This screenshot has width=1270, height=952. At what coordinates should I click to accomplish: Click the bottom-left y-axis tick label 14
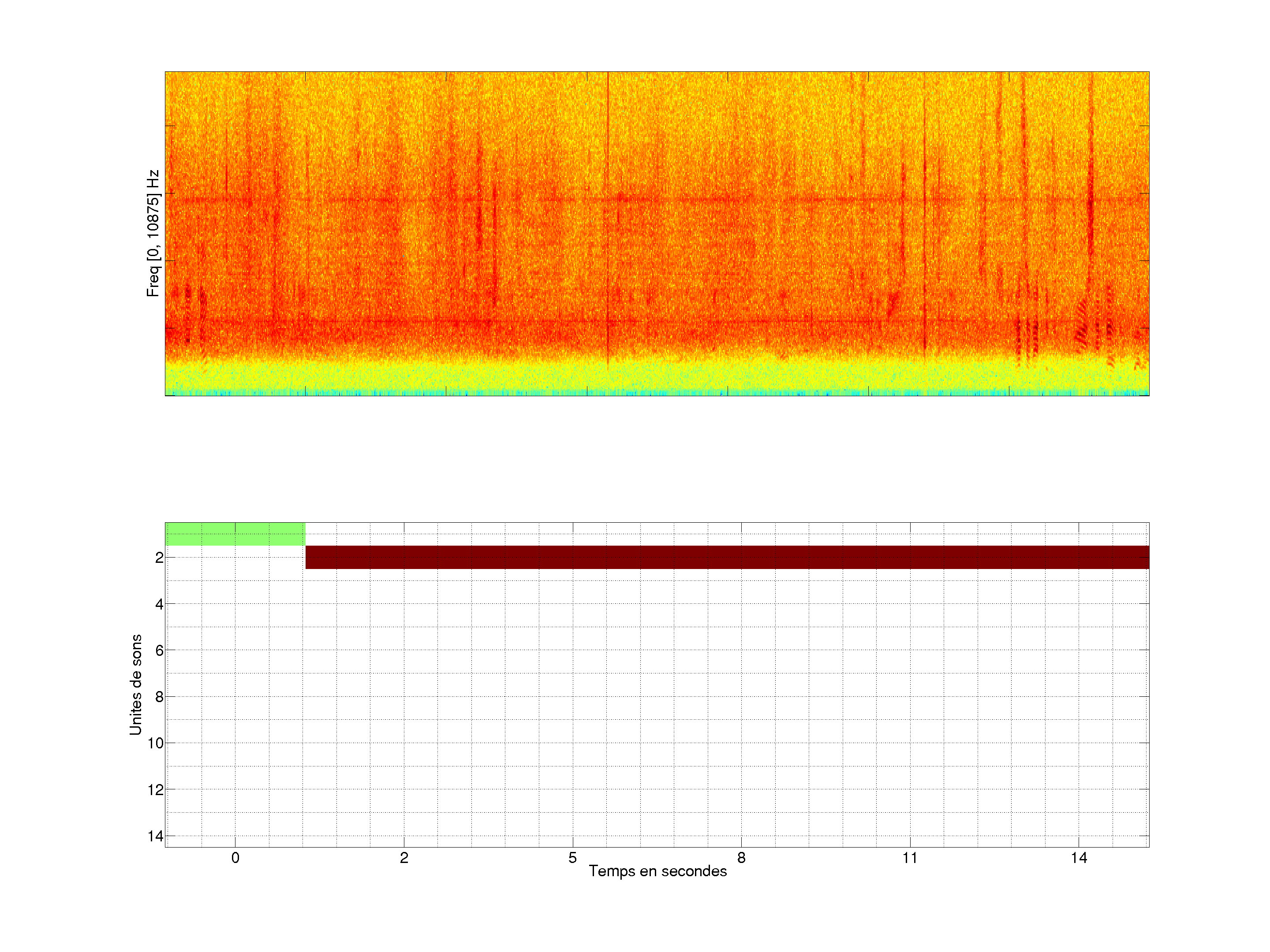tap(156, 836)
